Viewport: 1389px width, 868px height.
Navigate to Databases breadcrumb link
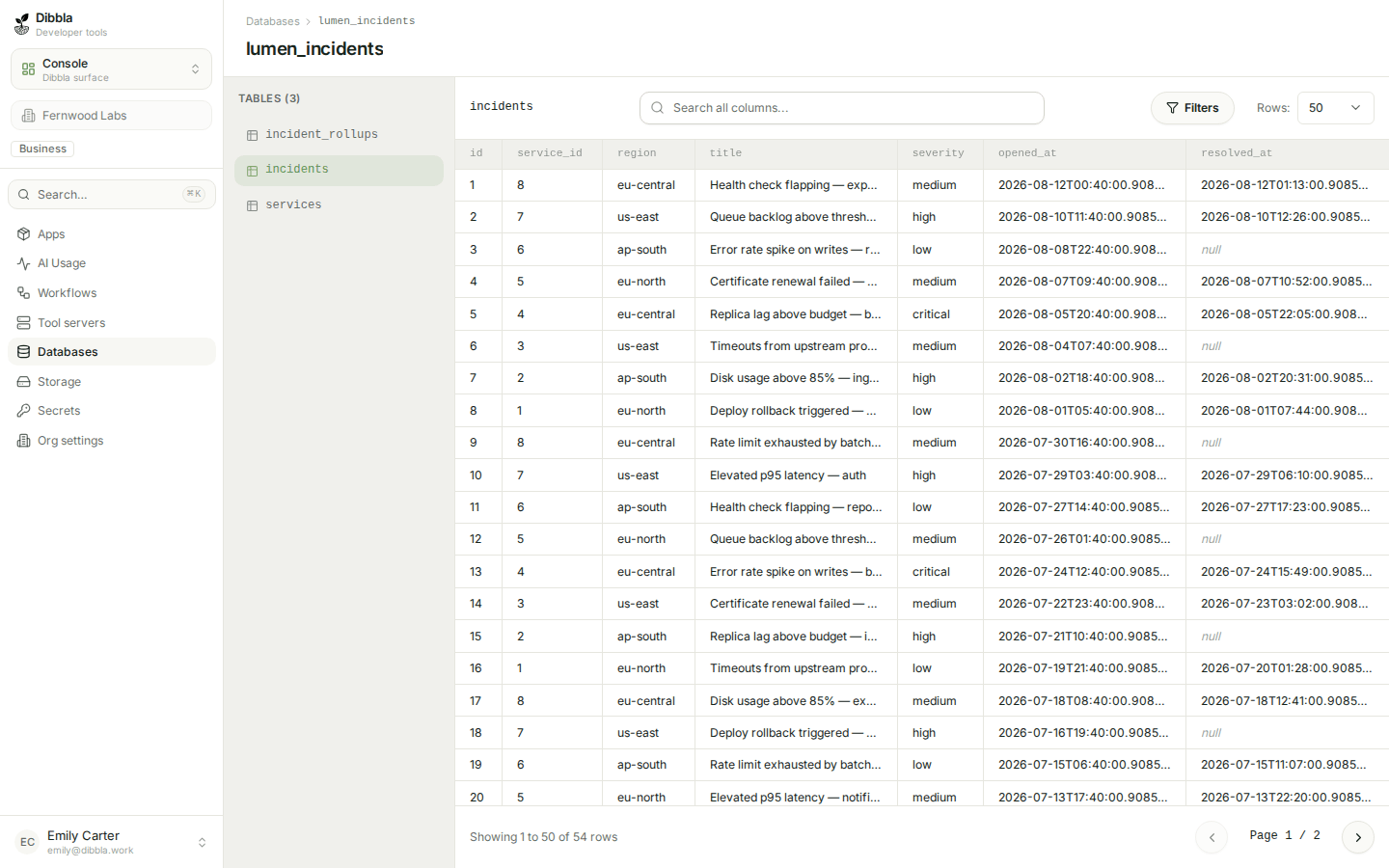tap(273, 21)
